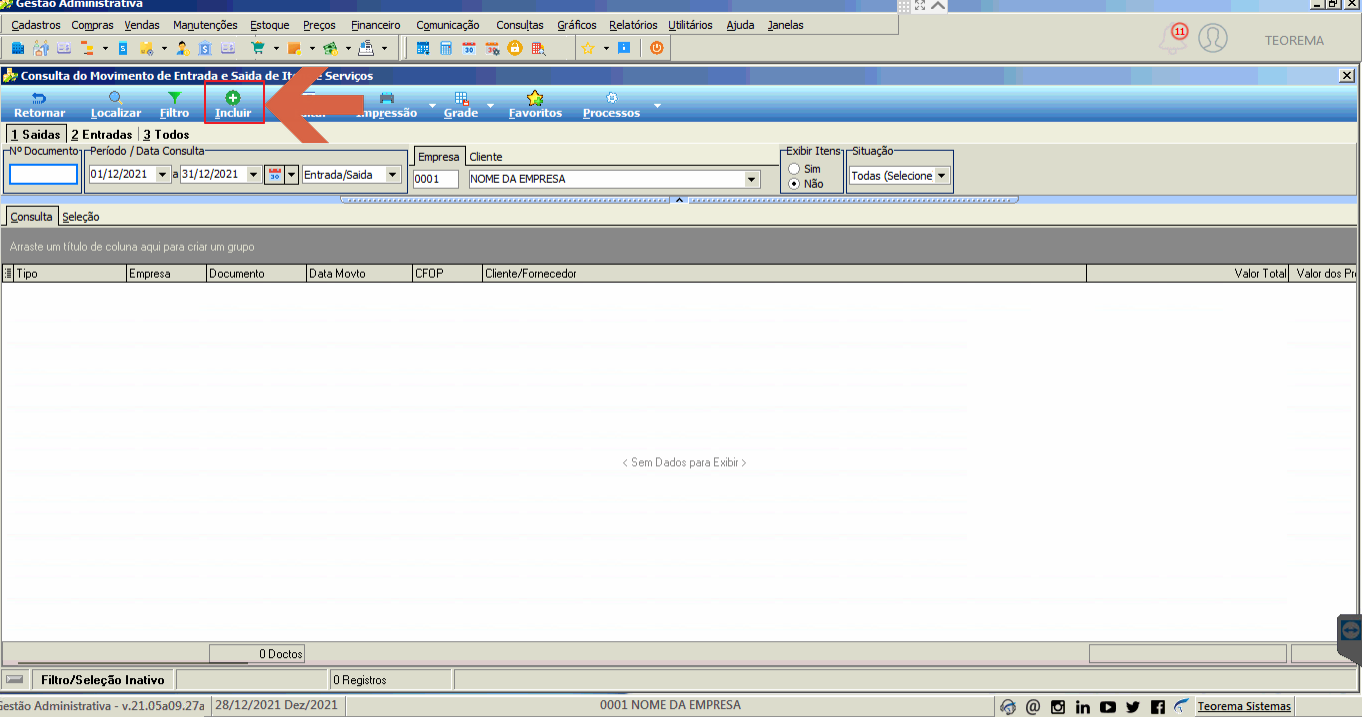The height and width of the screenshot is (717, 1362).
Task: Click the red grid with magnifier icon
Action: click(539, 47)
